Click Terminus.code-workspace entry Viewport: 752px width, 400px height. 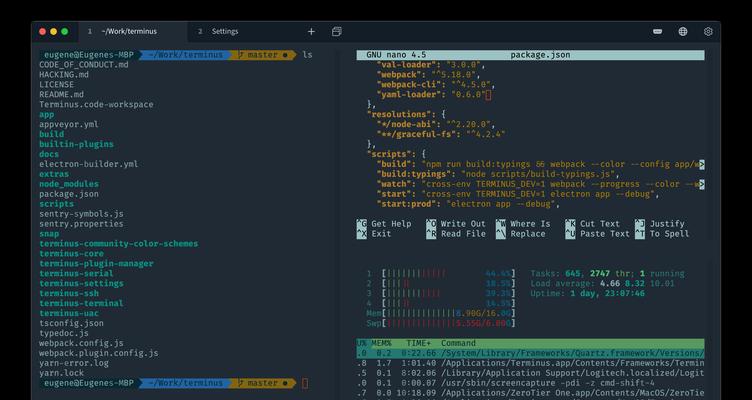(96, 105)
